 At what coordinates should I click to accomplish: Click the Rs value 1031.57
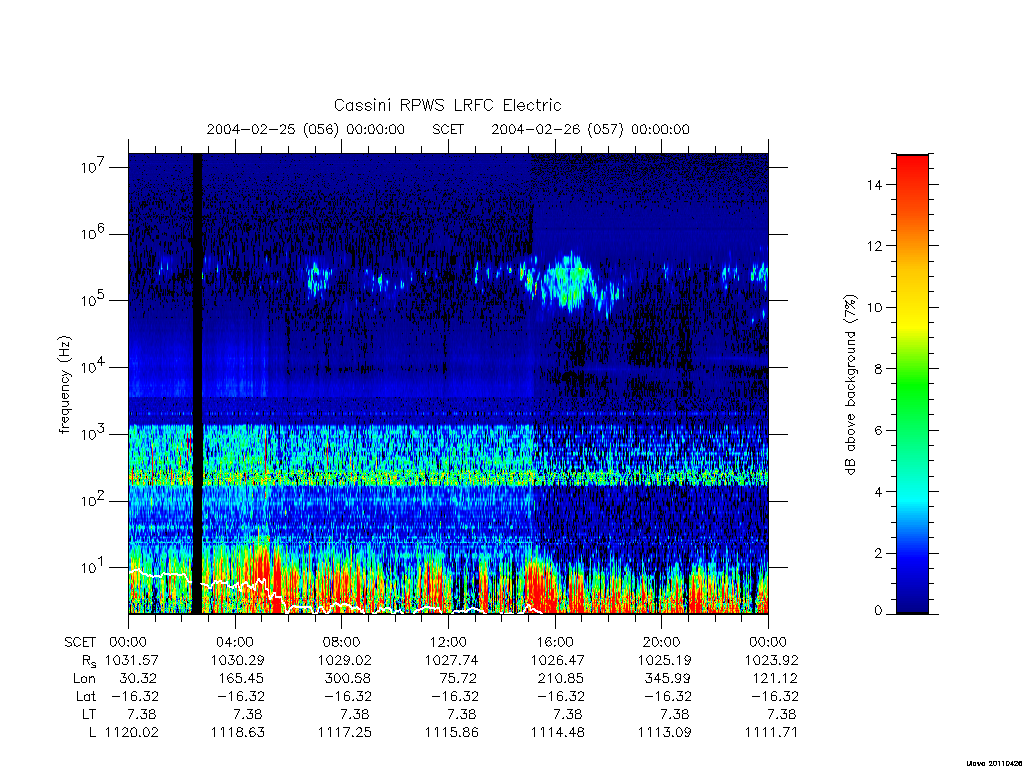click(132, 660)
